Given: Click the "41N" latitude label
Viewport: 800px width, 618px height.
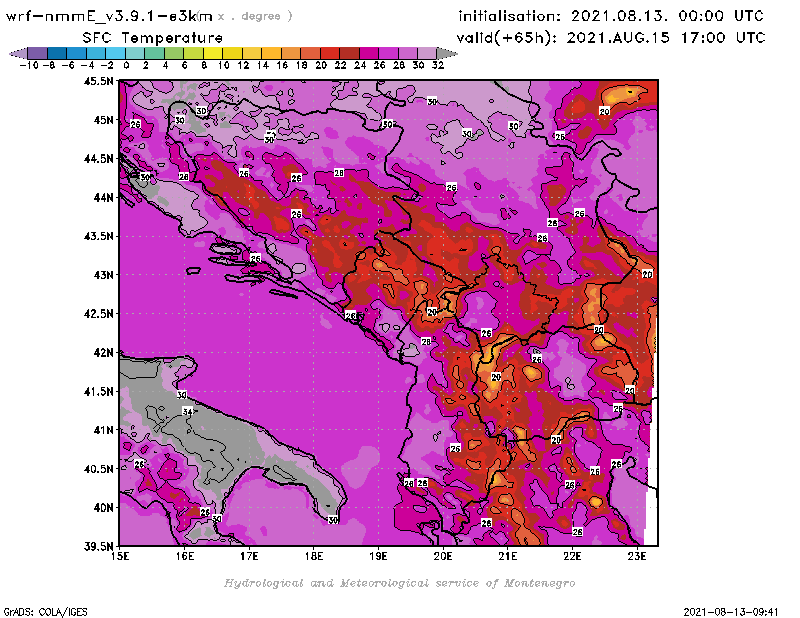Looking at the screenshot, I should pyautogui.click(x=104, y=430).
